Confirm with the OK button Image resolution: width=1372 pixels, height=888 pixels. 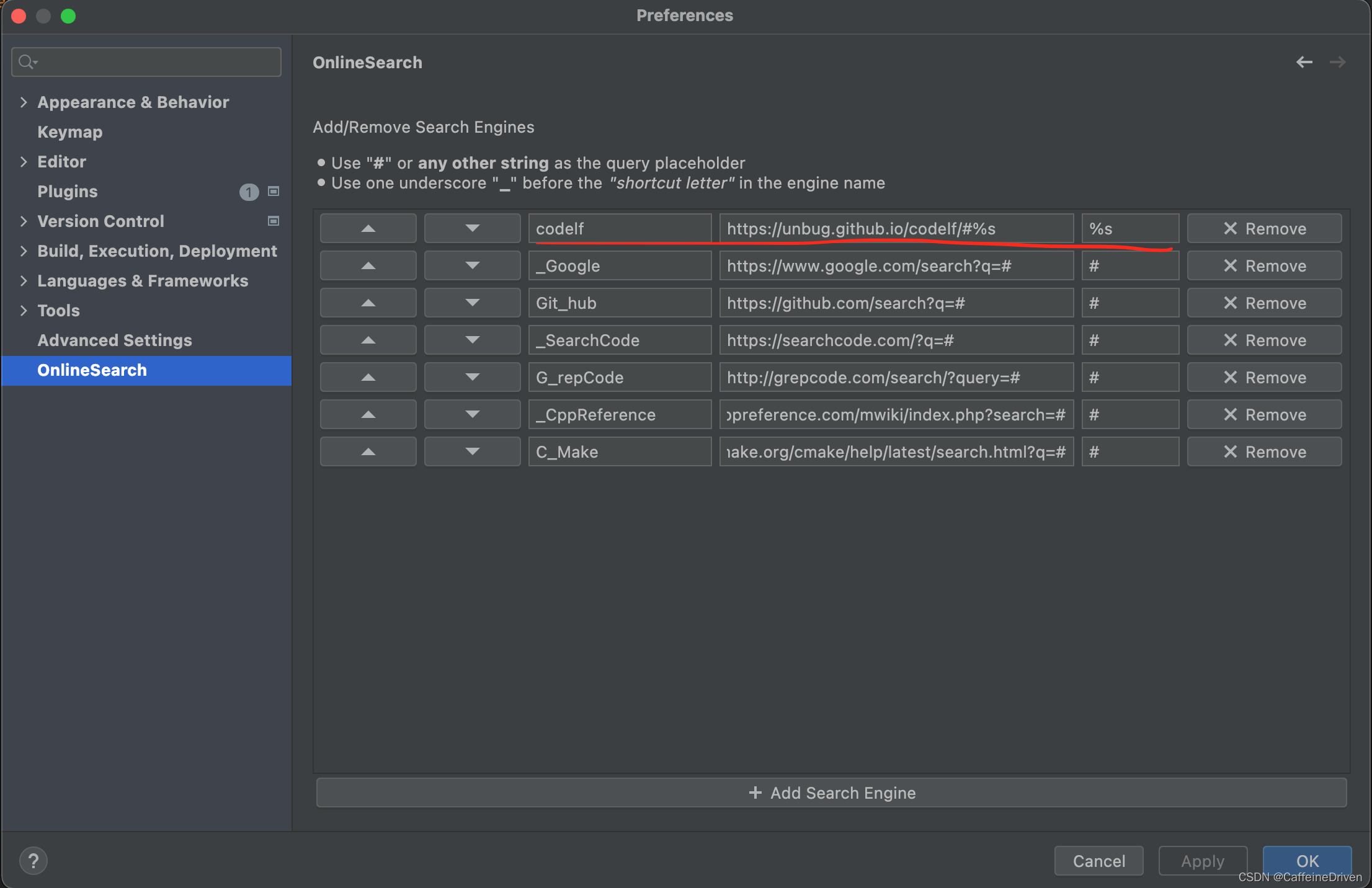click(x=1307, y=861)
